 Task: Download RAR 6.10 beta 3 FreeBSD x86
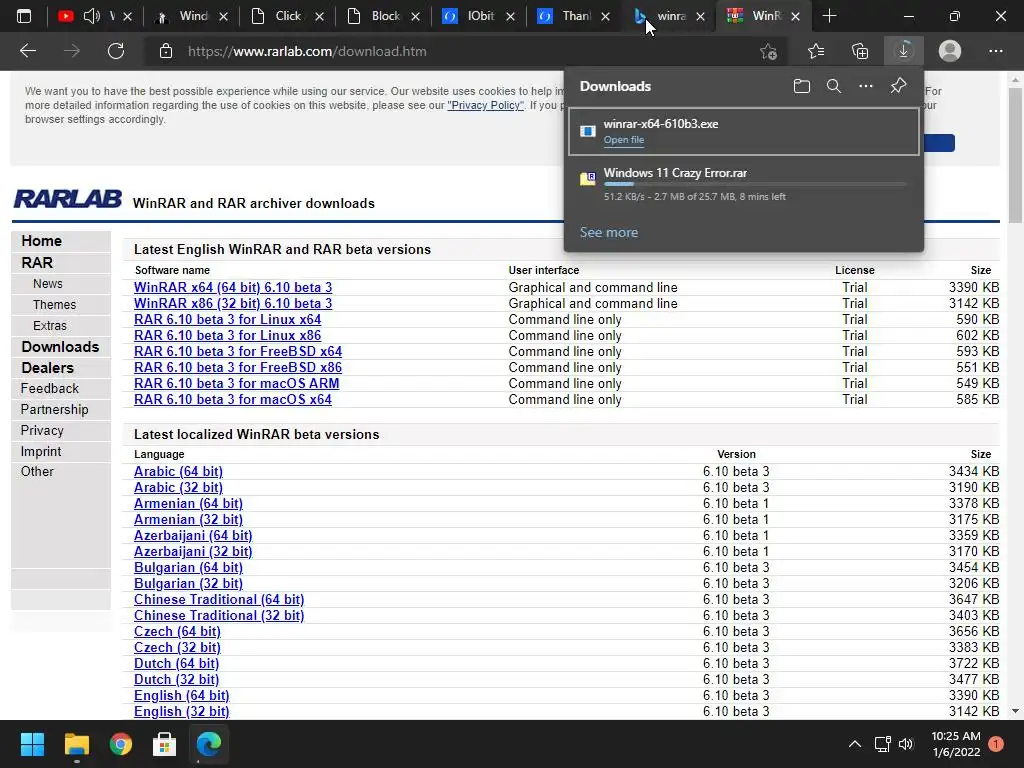[x=238, y=368]
